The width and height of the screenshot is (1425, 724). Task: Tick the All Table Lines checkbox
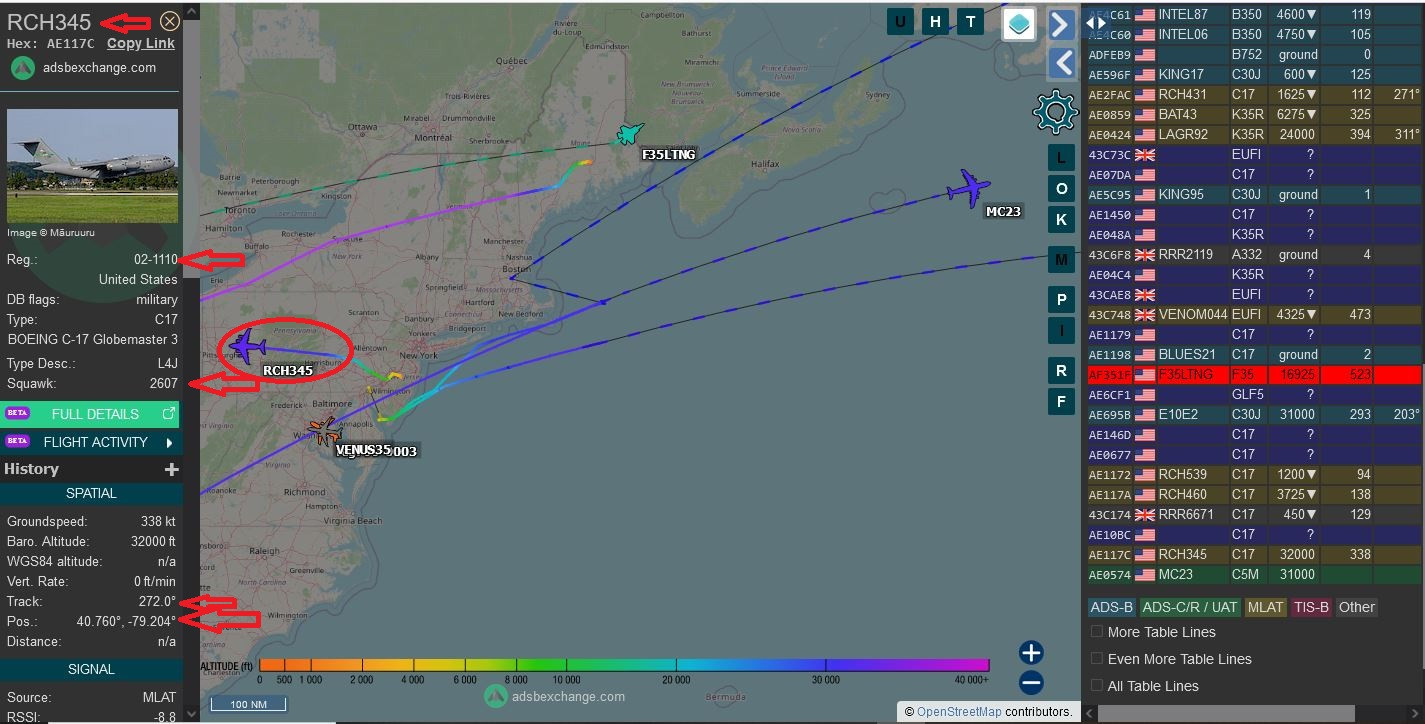[x=1097, y=686]
